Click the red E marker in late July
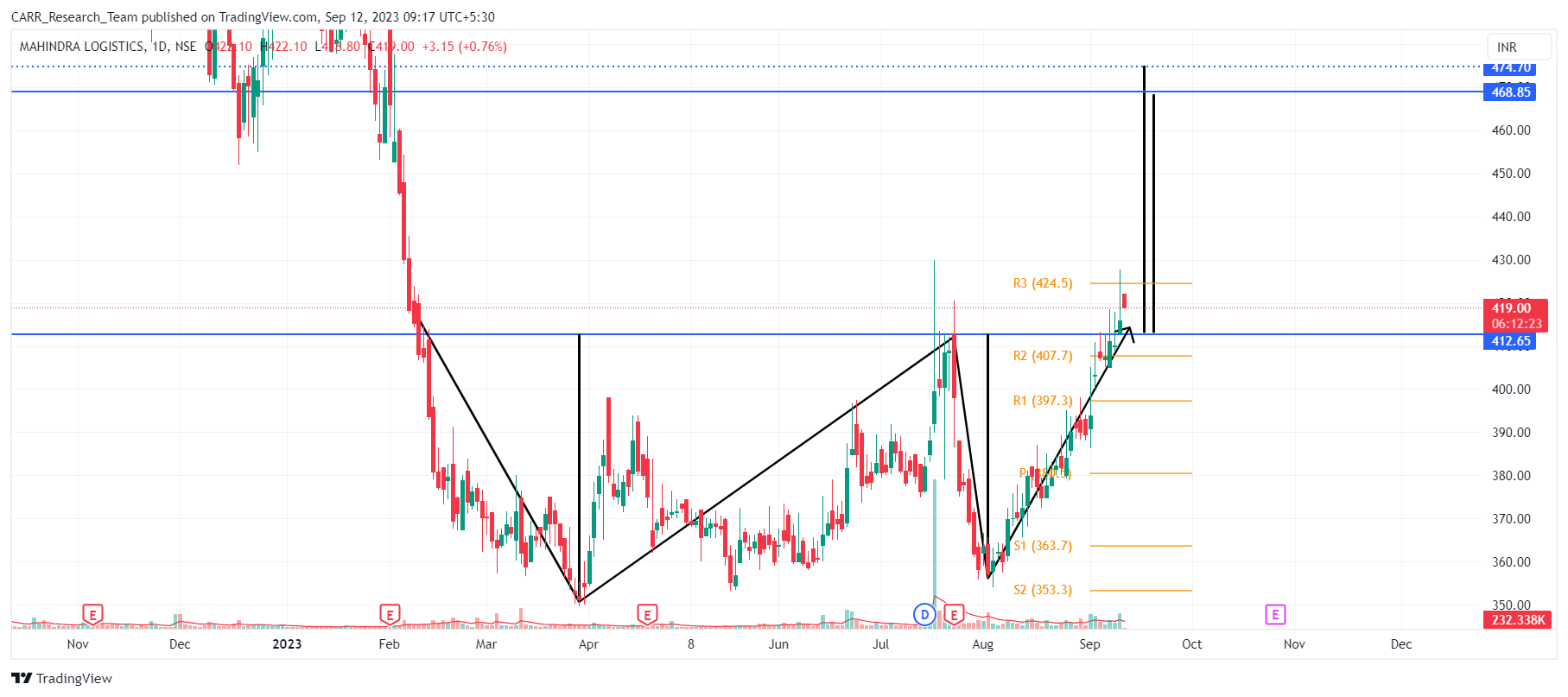The height and width of the screenshot is (697, 1568). pos(954,615)
